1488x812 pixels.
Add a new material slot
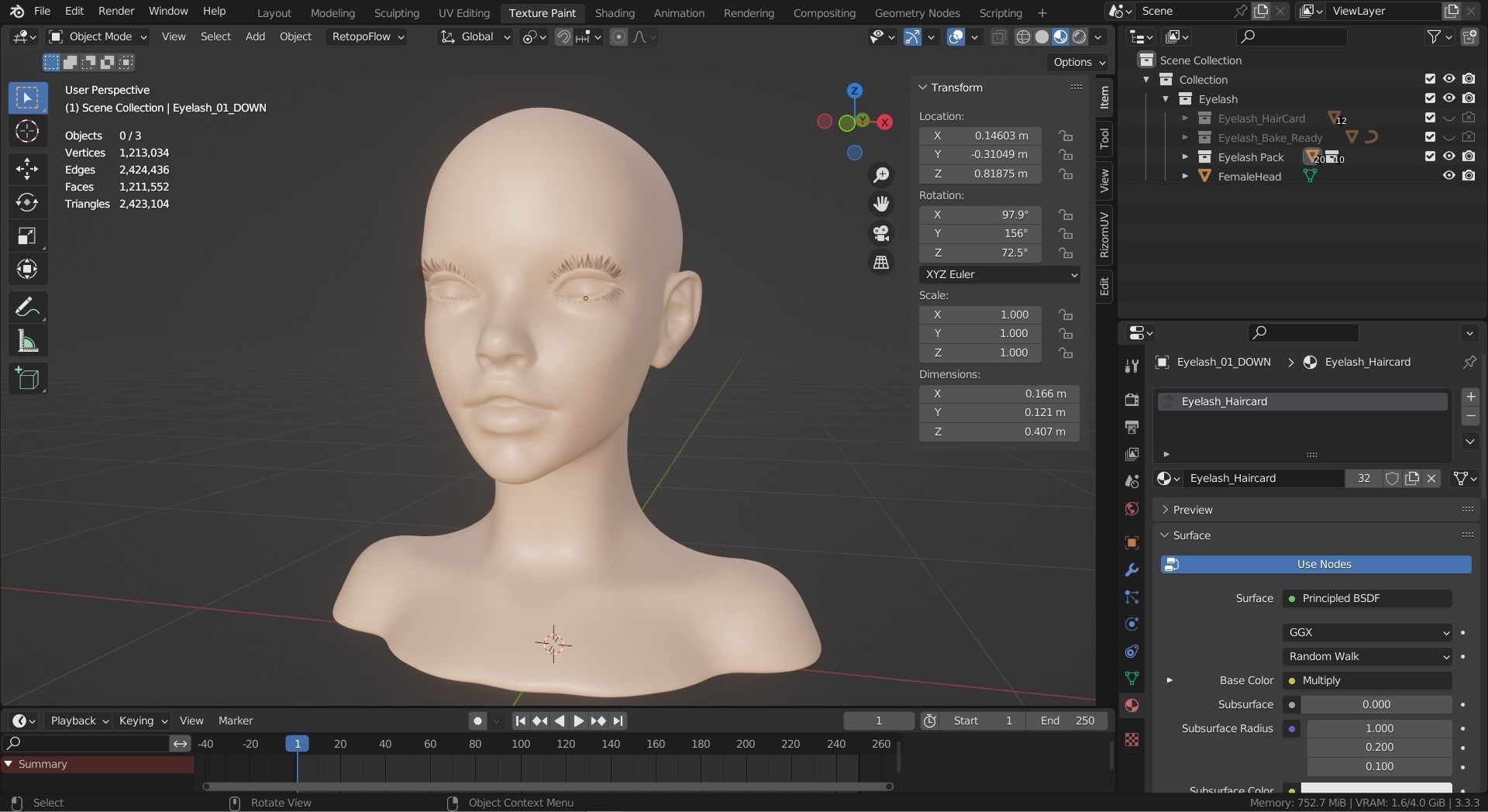pos(1470,397)
